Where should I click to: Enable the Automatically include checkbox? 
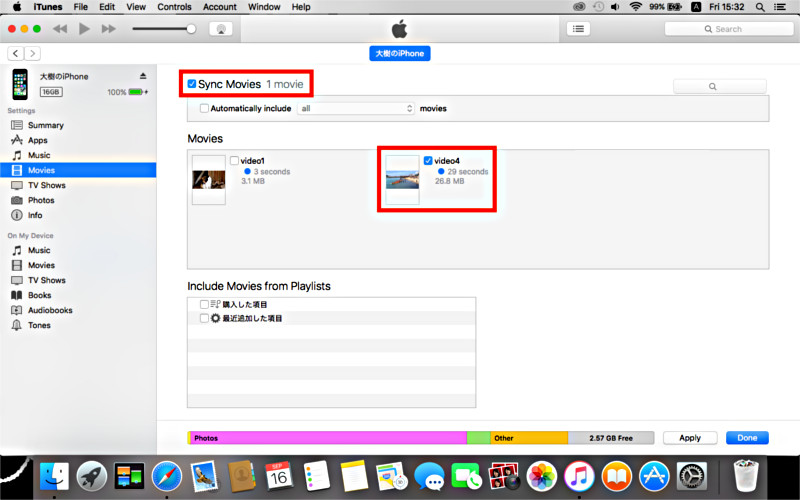pos(204,108)
